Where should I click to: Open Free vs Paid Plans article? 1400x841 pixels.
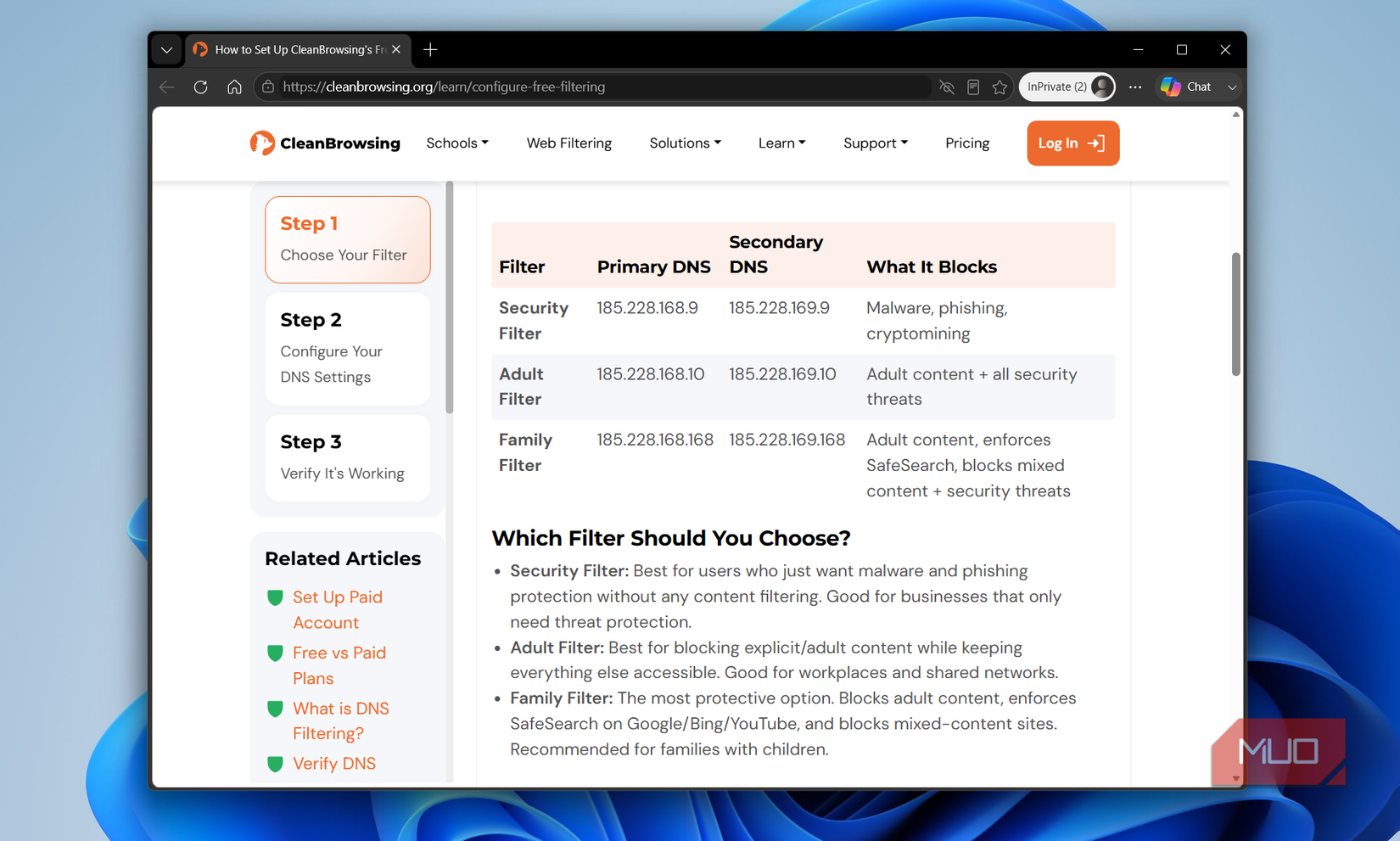(x=339, y=665)
